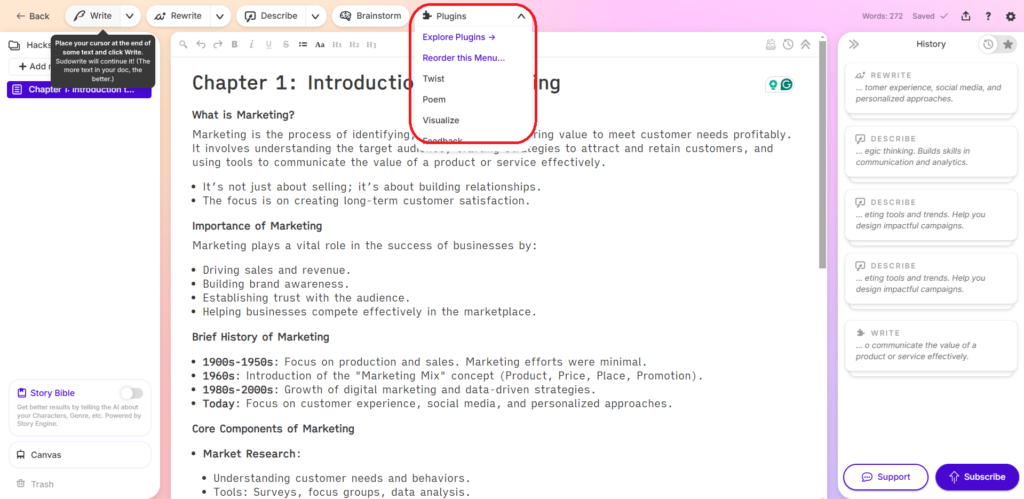Expand the Write options dropdown arrow
Image resolution: width=1024 pixels, height=499 pixels.
(130, 16)
